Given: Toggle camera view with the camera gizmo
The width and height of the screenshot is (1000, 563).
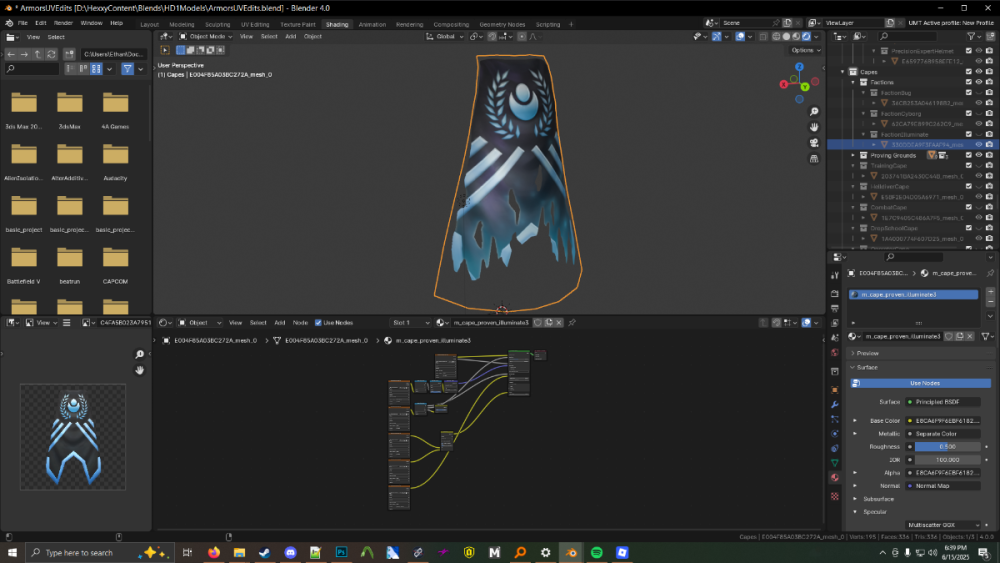Looking at the screenshot, I should (815, 143).
